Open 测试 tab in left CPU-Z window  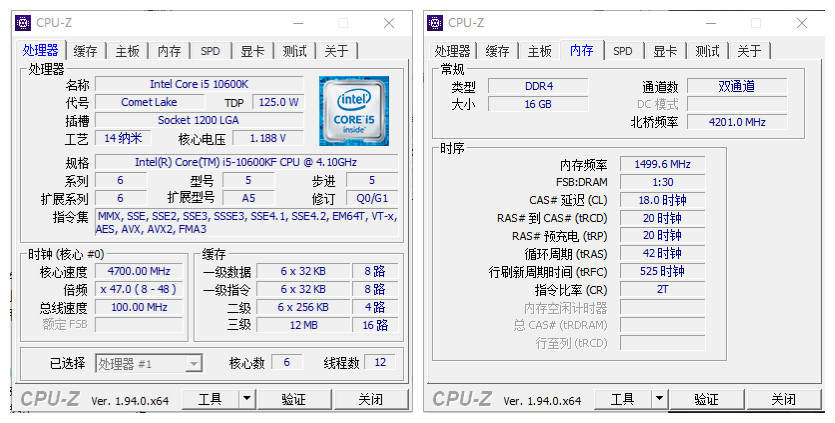pos(294,51)
